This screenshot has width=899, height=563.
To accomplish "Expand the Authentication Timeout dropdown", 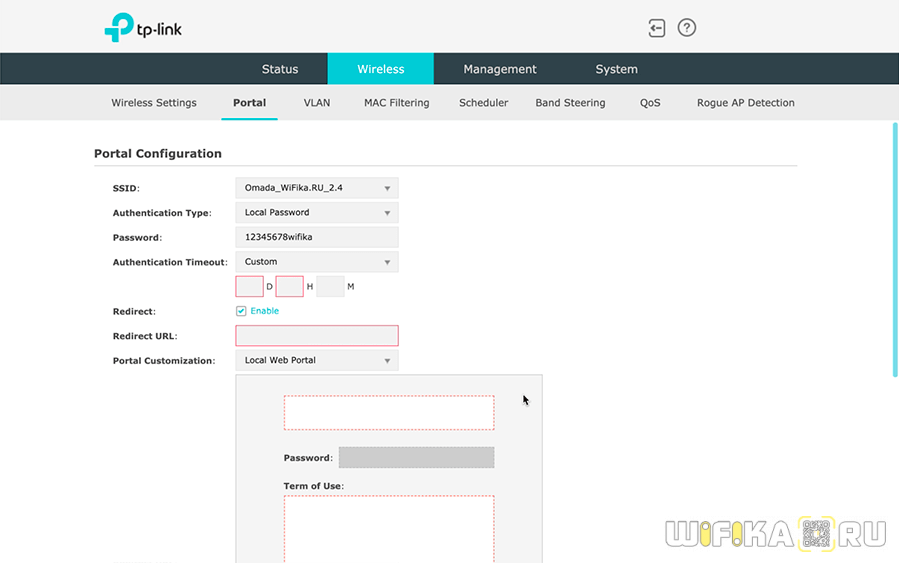I will pyautogui.click(x=316, y=262).
